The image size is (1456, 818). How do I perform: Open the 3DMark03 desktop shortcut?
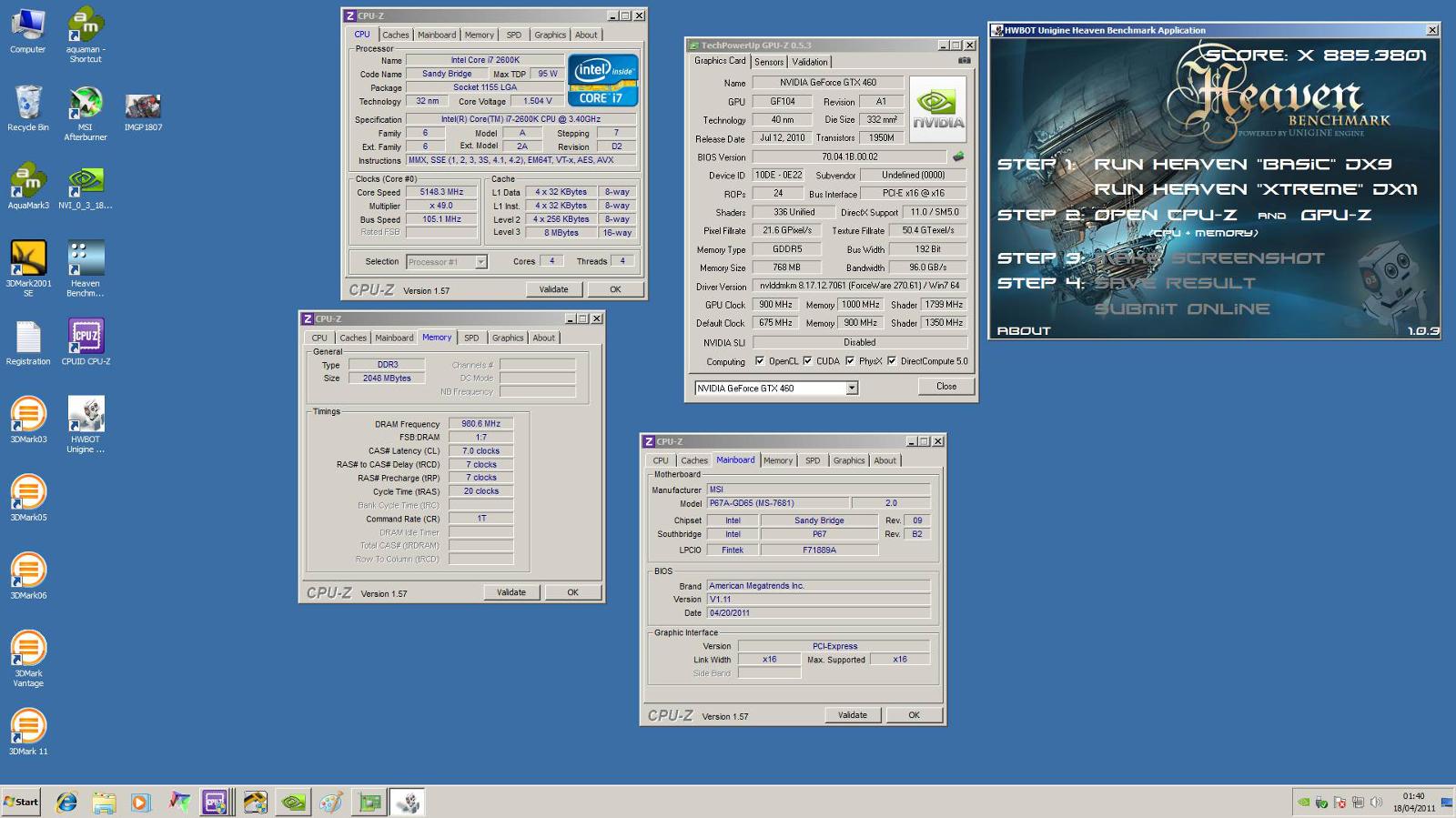28,420
